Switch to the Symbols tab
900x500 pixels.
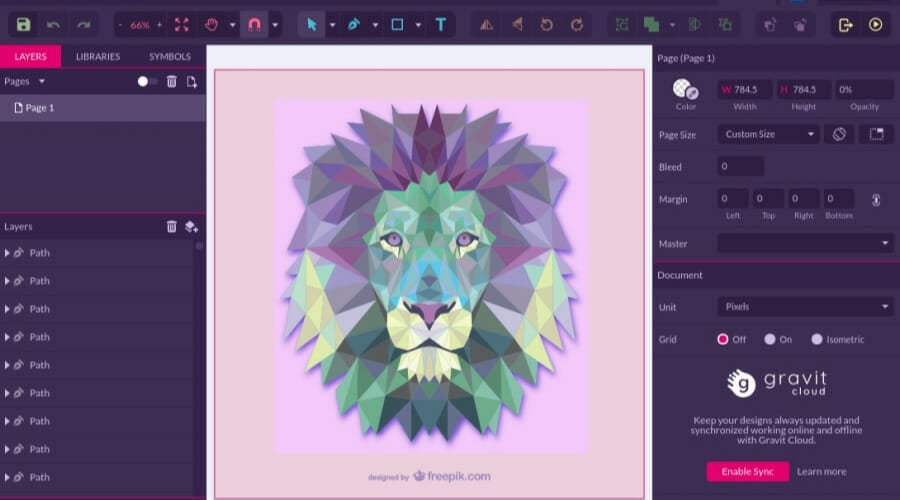(x=170, y=56)
